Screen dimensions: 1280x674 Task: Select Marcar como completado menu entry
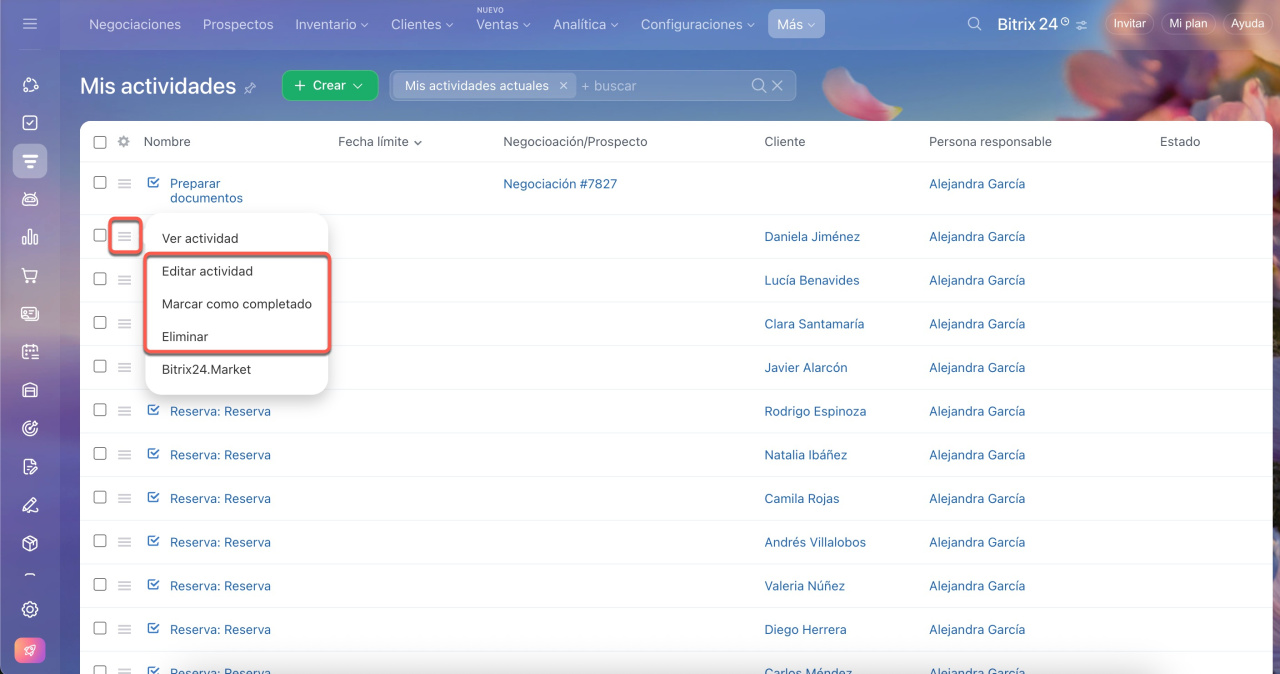pos(237,304)
